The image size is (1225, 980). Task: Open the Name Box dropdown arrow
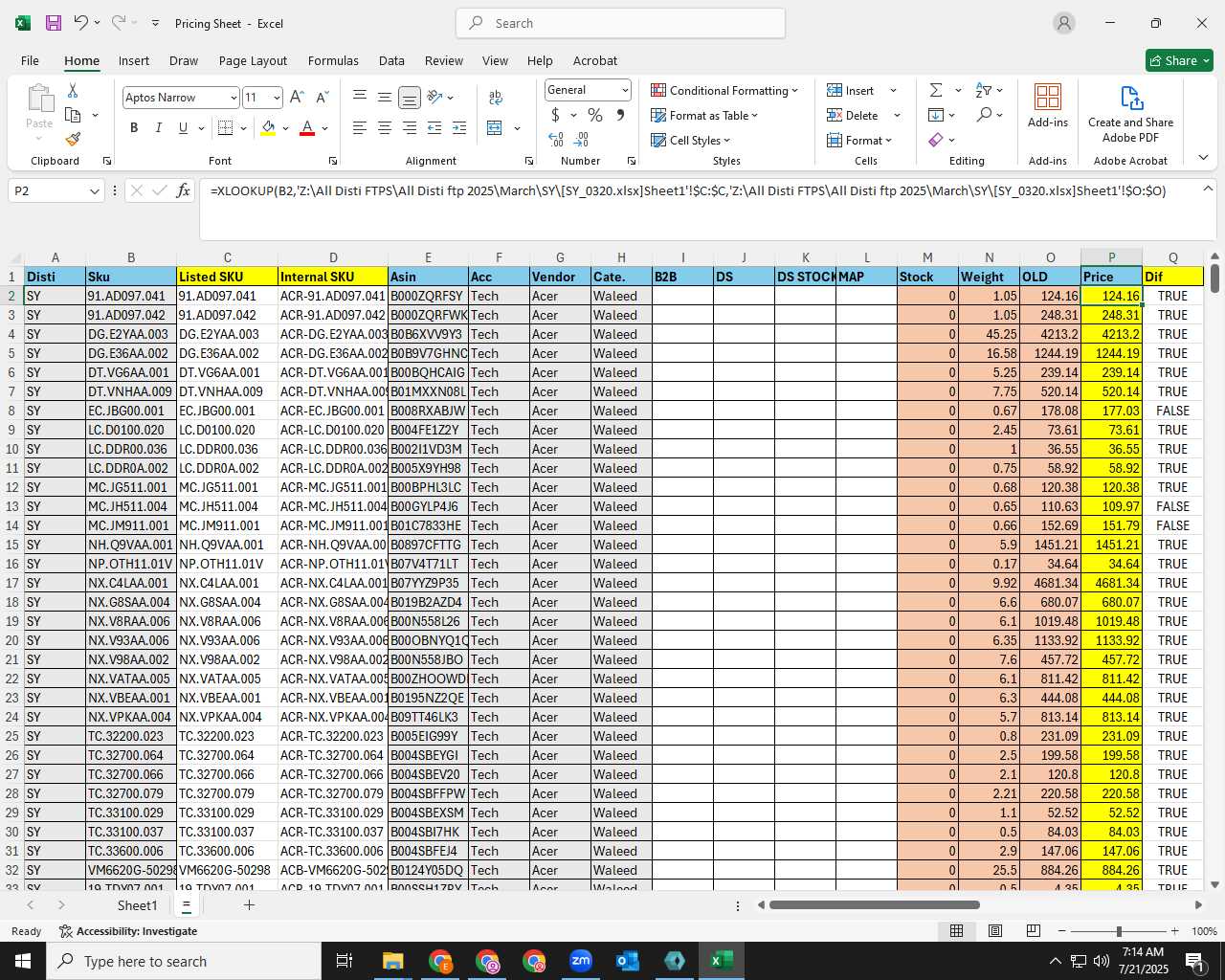(94, 191)
